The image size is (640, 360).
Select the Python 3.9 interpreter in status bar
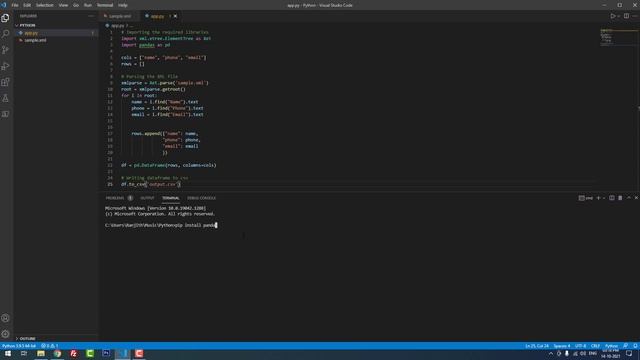point(19,346)
